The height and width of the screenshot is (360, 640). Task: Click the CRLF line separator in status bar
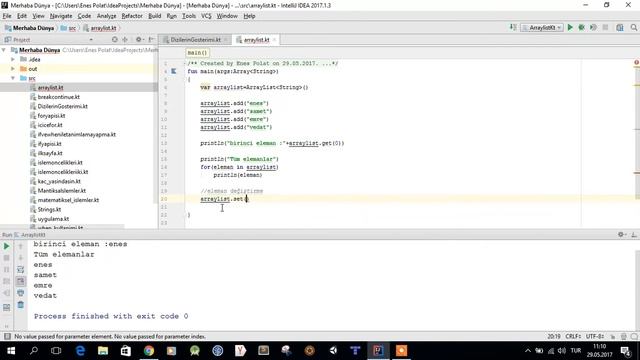[x=573, y=336]
